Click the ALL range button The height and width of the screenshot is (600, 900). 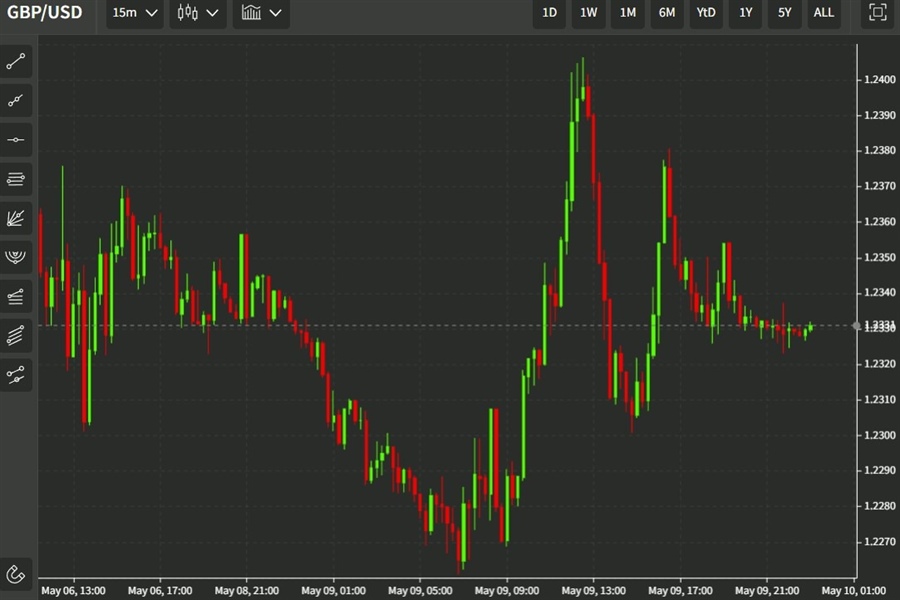[823, 13]
